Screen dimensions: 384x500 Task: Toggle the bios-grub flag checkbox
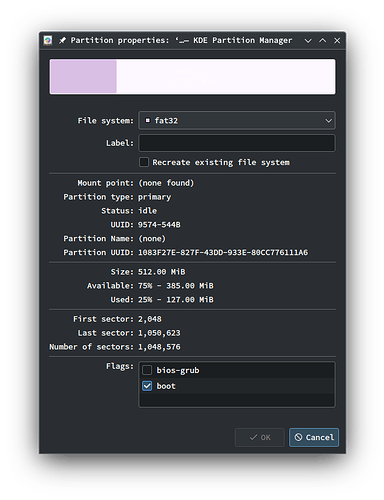click(x=147, y=370)
